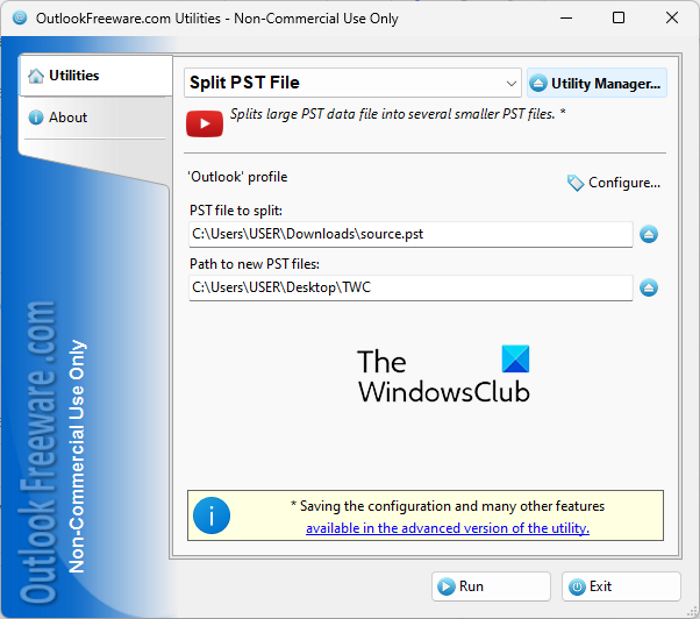
Task: Open the Utility Manager
Action: [x=597, y=83]
